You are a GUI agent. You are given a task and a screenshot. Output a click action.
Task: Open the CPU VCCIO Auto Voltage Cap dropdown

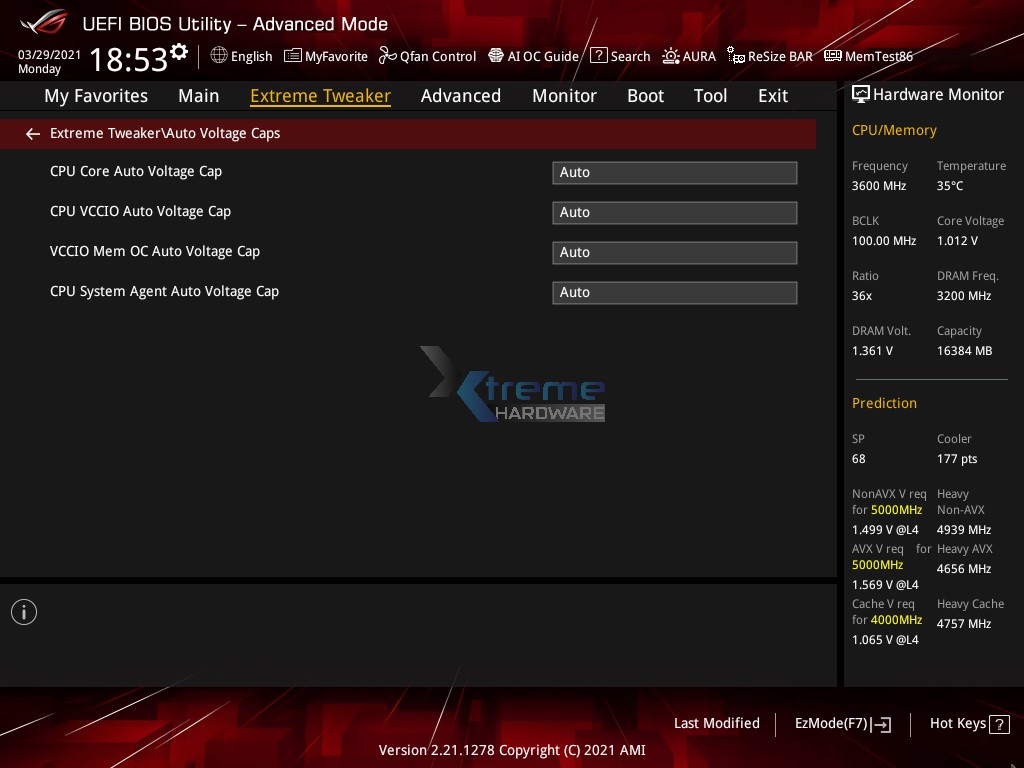click(674, 212)
